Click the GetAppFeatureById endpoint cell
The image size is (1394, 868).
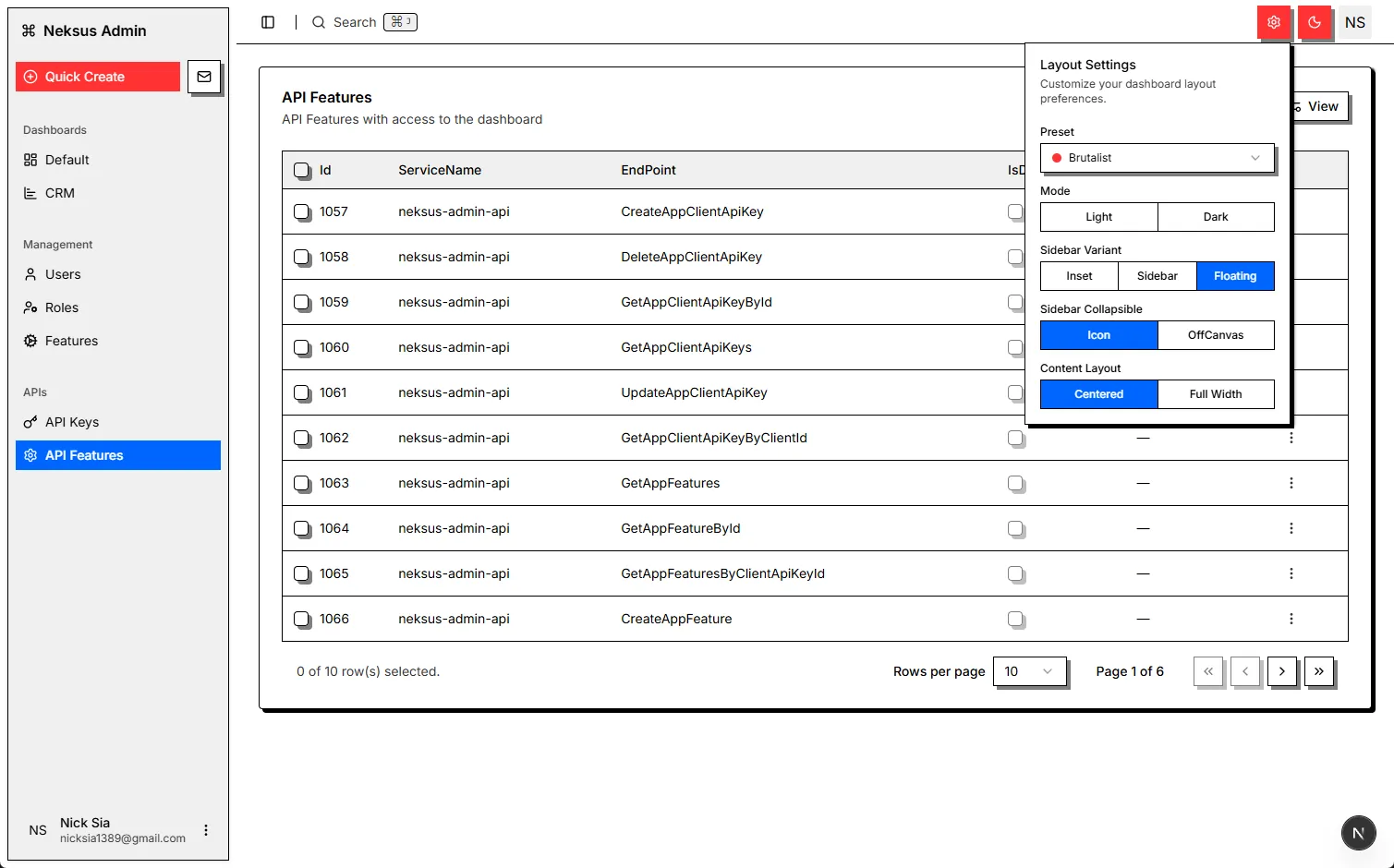pyautogui.click(x=681, y=528)
